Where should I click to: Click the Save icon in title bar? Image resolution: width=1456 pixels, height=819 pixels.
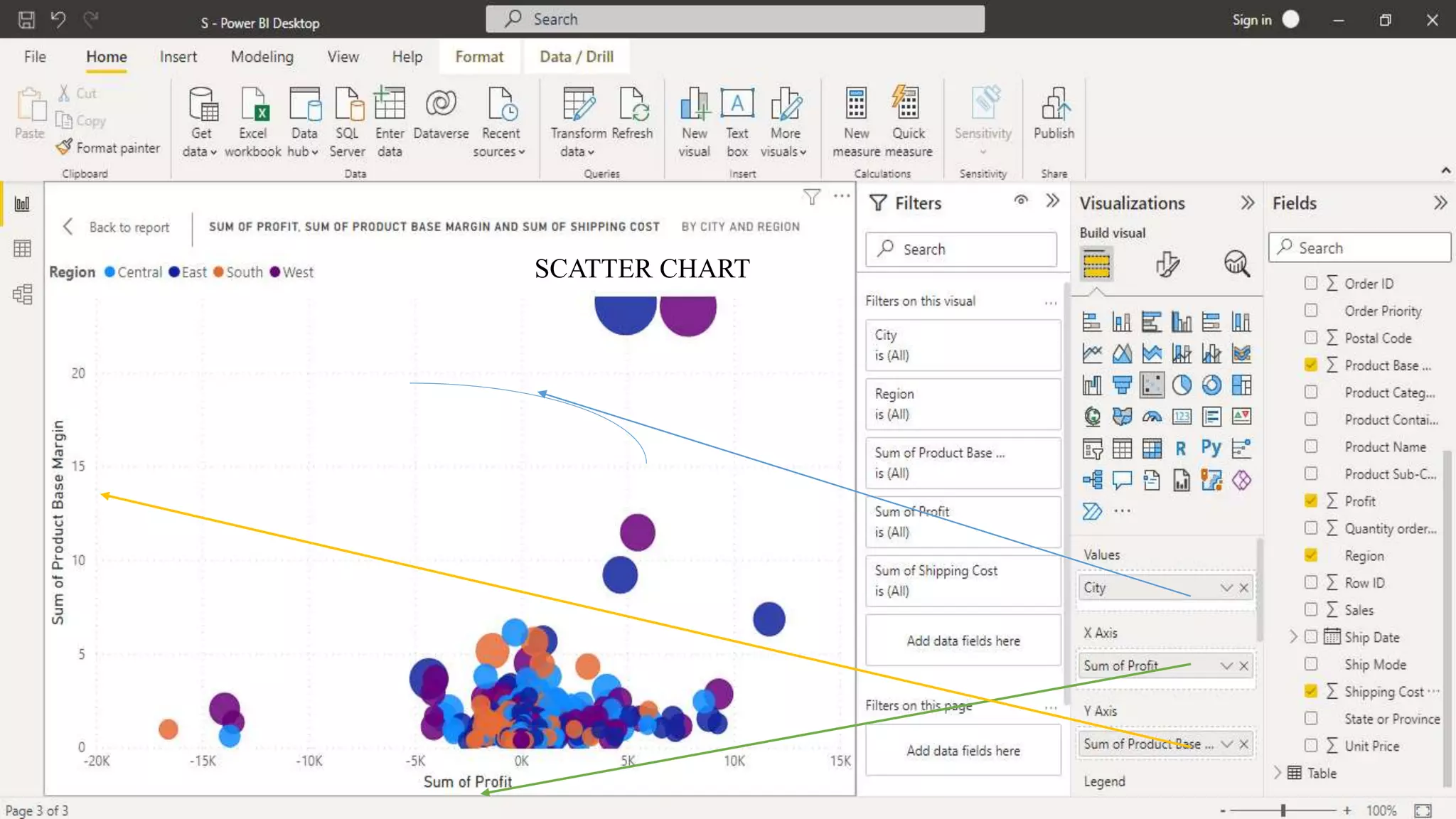tap(26, 19)
